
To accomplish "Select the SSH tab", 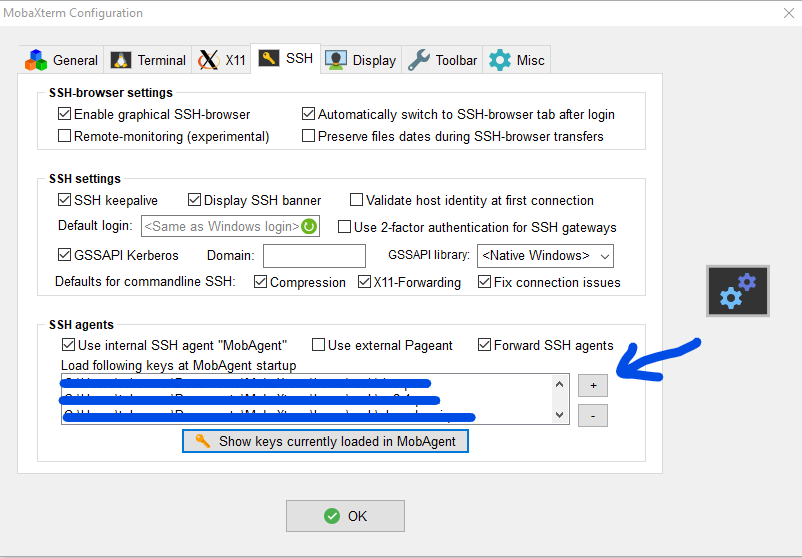I will [285, 58].
